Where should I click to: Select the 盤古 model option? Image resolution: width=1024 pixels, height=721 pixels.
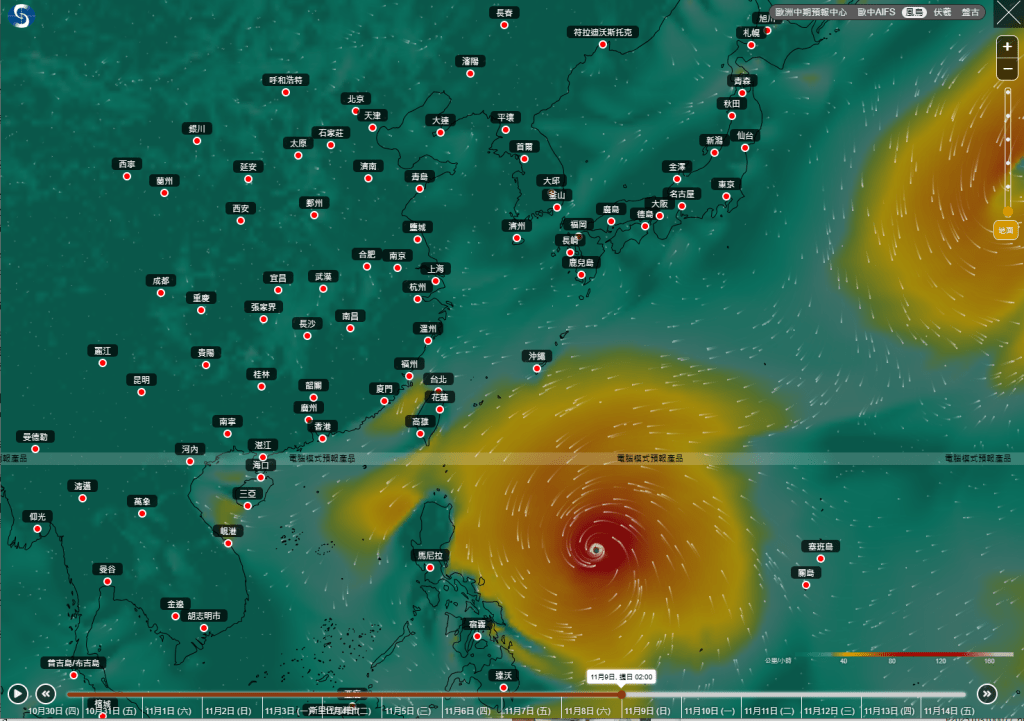[x=970, y=13]
